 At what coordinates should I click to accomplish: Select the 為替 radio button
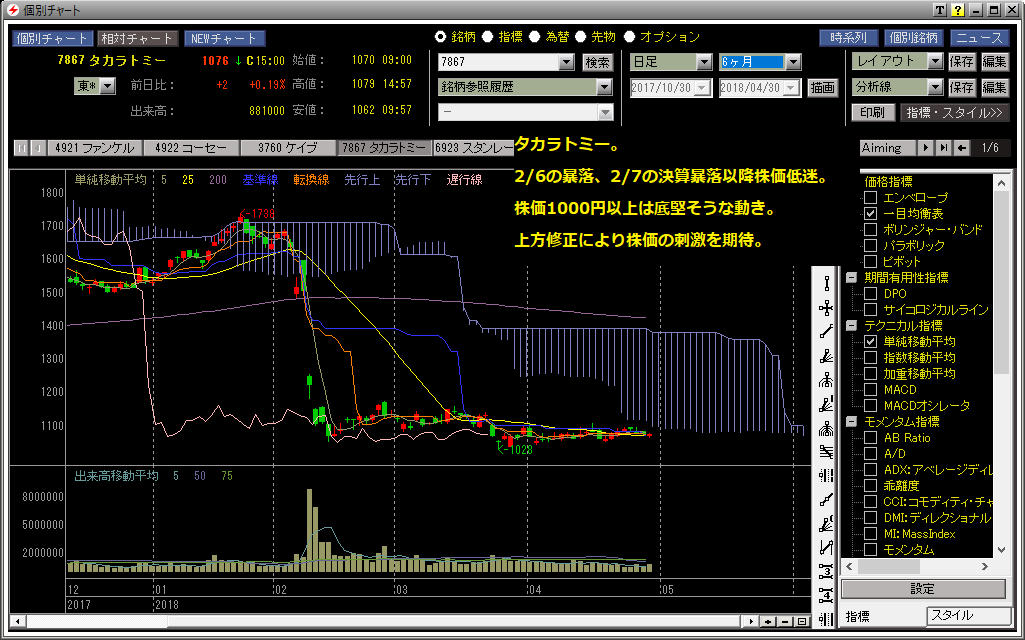[535, 37]
